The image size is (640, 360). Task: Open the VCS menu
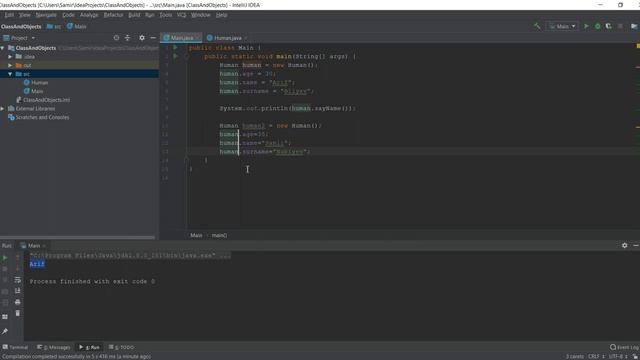181,15
